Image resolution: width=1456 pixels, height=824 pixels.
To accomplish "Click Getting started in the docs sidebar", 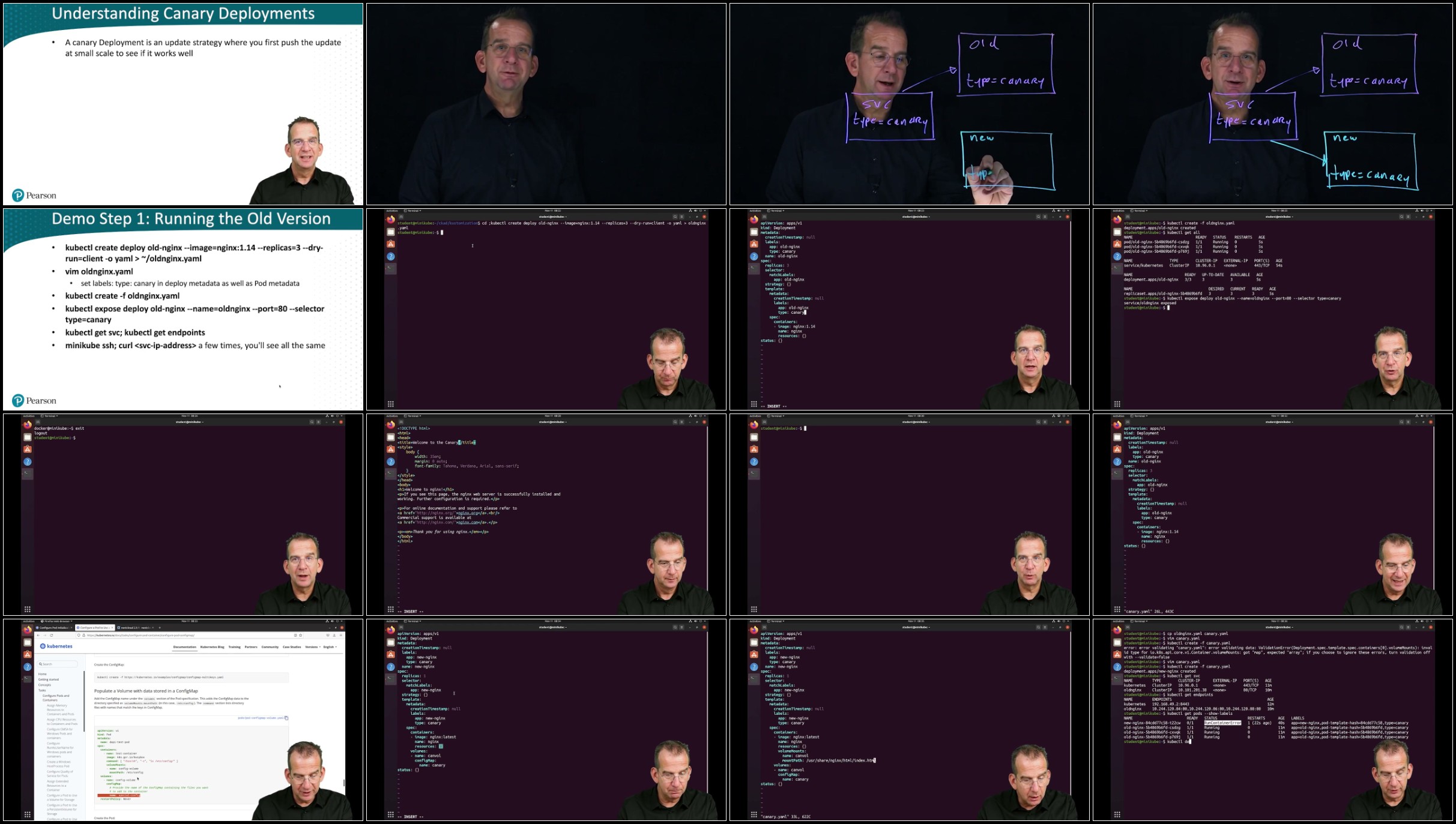I will (49, 679).
